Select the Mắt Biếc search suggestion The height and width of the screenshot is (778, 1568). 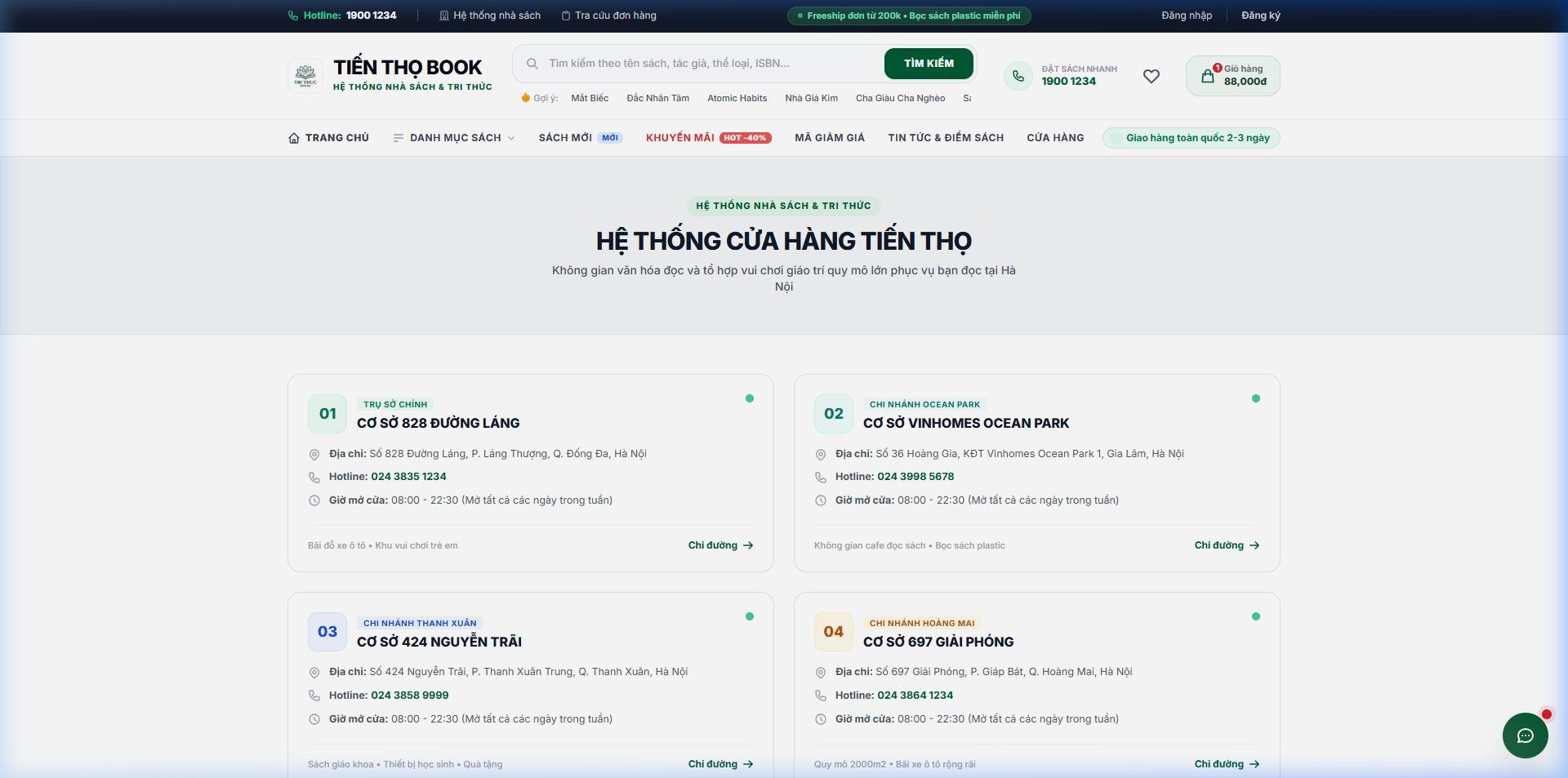(590, 98)
